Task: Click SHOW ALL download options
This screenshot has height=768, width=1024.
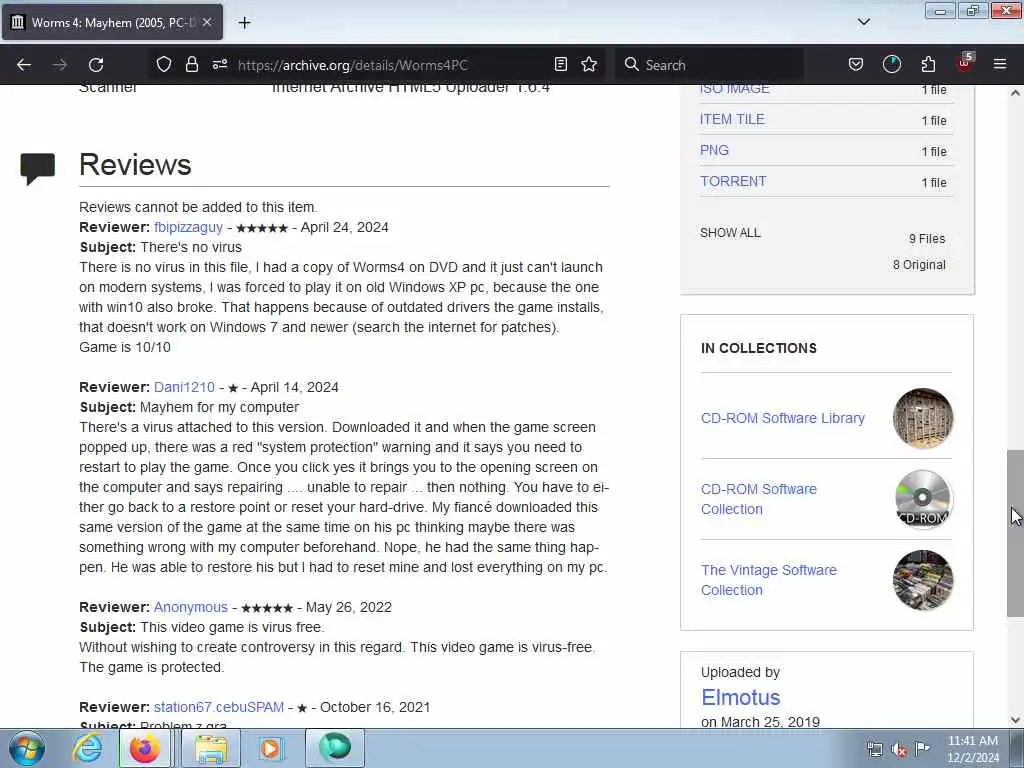Action: [730, 232]
